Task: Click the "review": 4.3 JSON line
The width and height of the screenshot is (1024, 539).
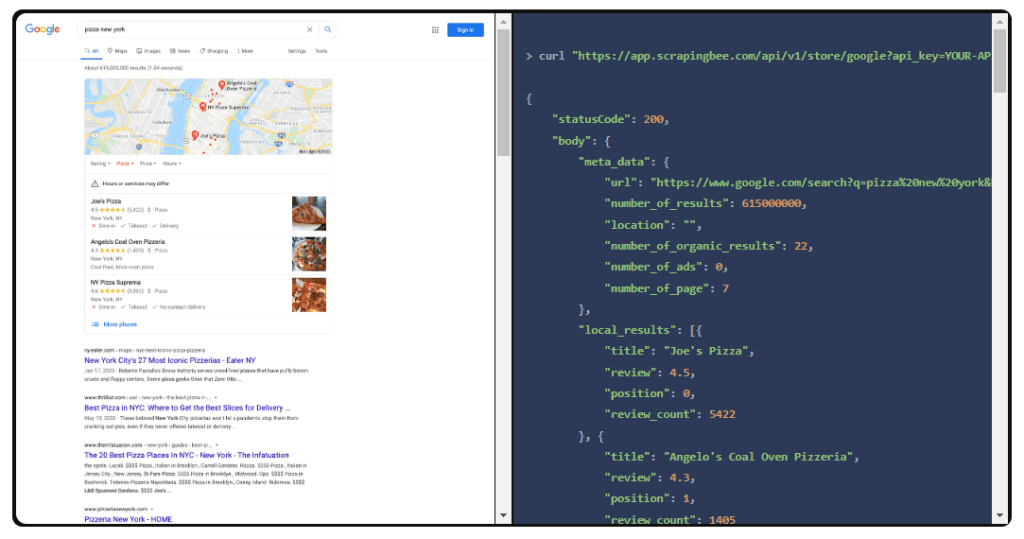Action: point(650,478)
